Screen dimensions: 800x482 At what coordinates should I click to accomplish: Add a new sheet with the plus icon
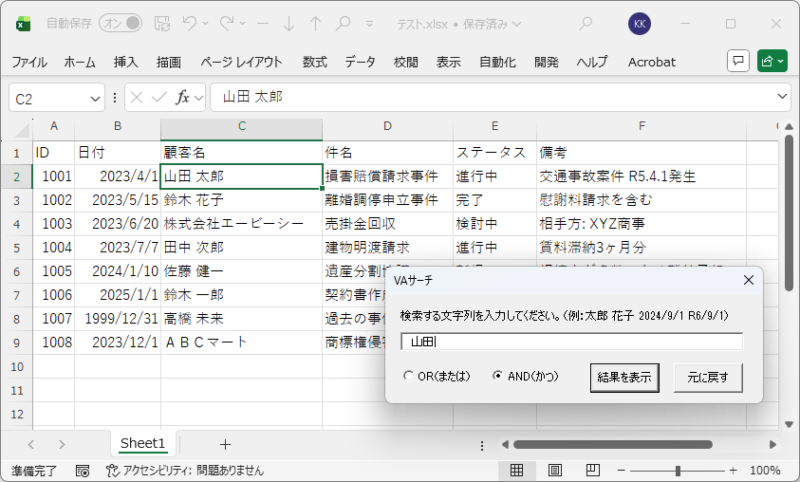(225, 443)
